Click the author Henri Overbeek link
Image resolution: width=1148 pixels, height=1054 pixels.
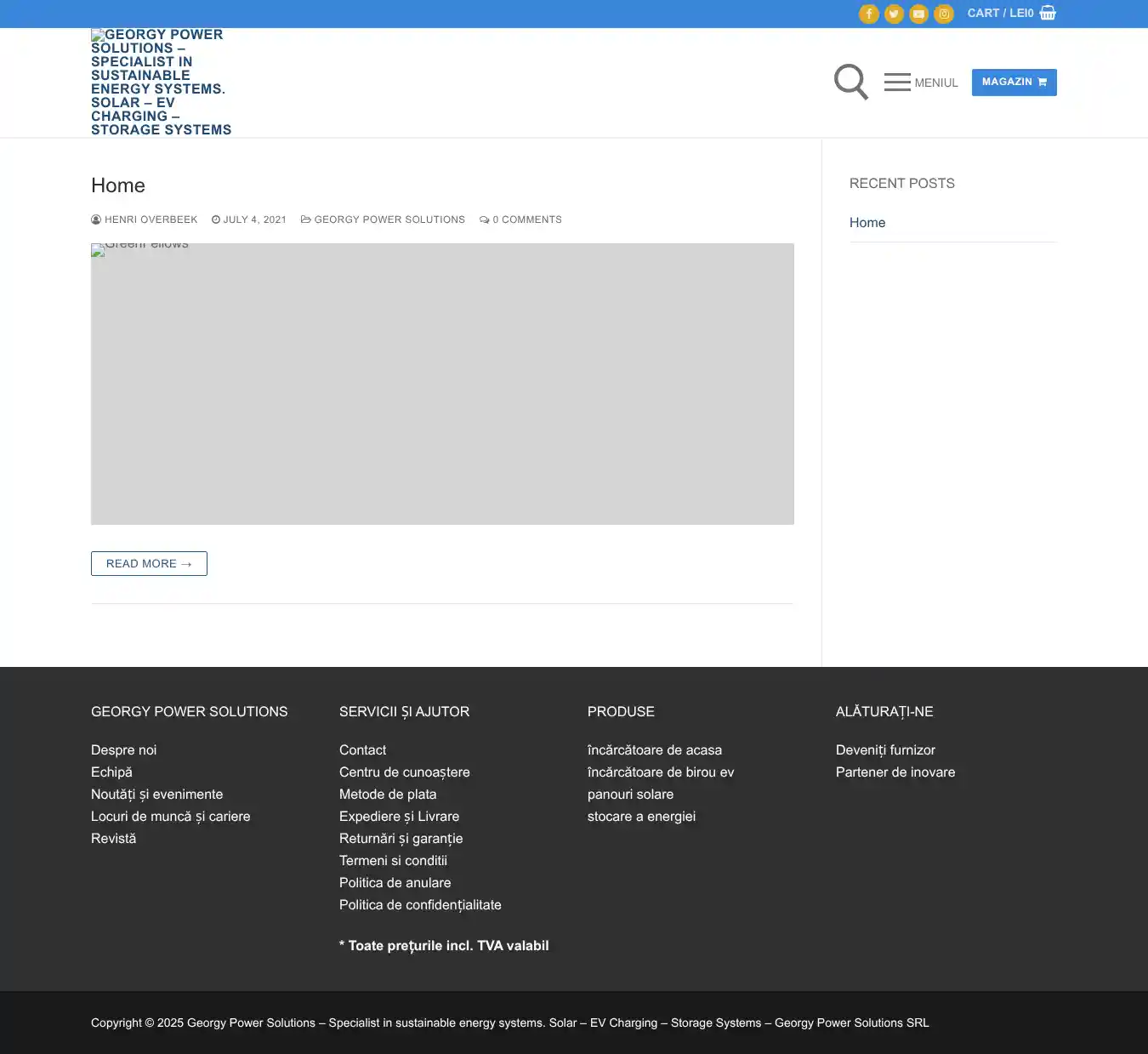(151, 219)
